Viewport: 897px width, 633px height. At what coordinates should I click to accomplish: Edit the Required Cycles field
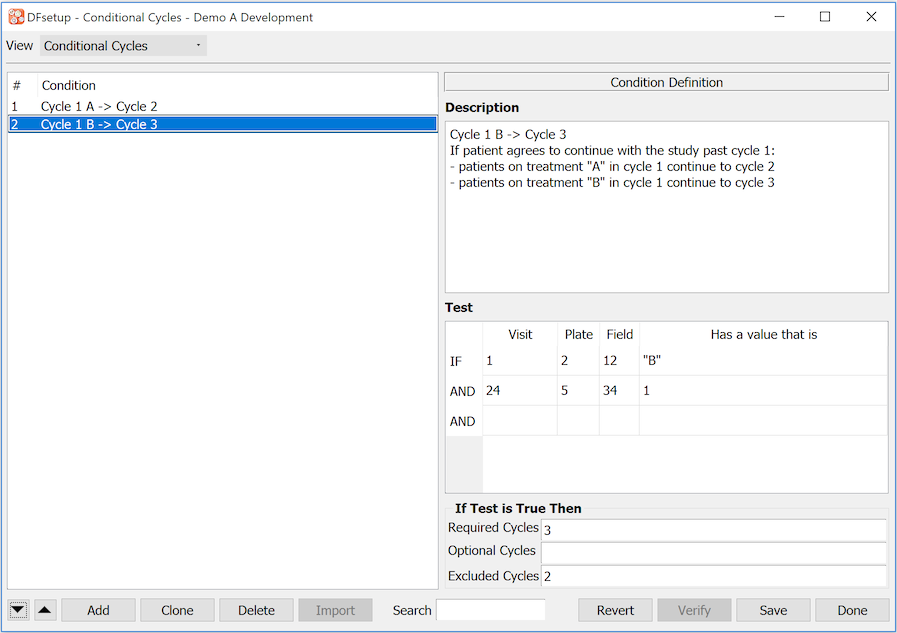click(713, 529)
